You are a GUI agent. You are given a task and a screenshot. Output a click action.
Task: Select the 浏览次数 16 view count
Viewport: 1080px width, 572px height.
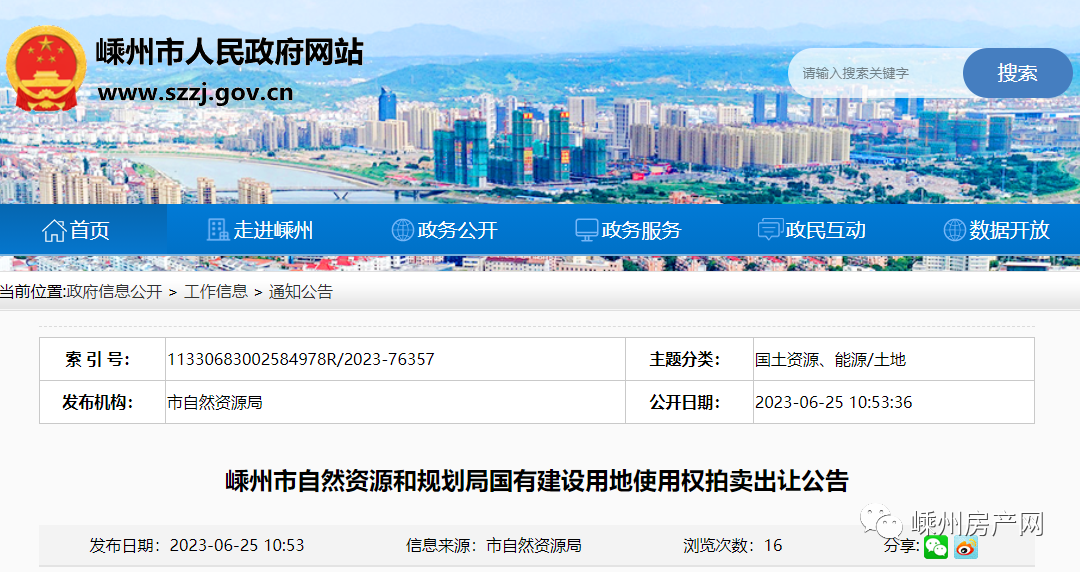(x=733, y=545)
